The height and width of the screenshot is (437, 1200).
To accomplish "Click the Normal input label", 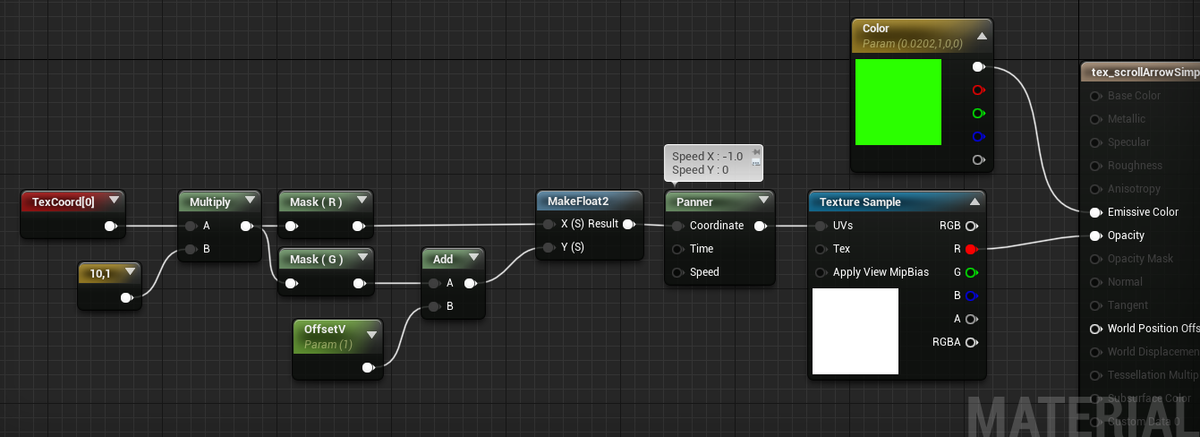I will [1125, 282].
